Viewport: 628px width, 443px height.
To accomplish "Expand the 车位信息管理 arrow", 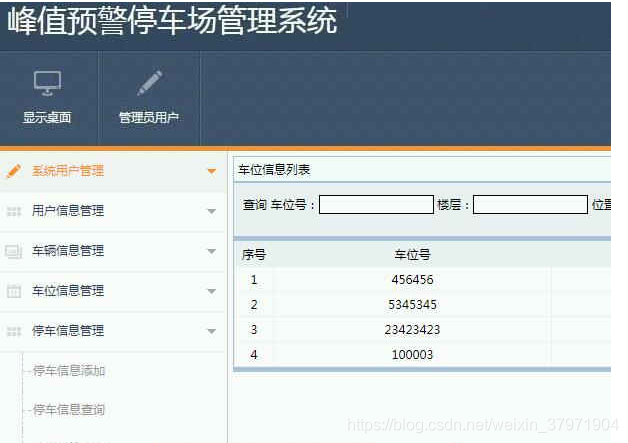I will (x=211, y=291).
